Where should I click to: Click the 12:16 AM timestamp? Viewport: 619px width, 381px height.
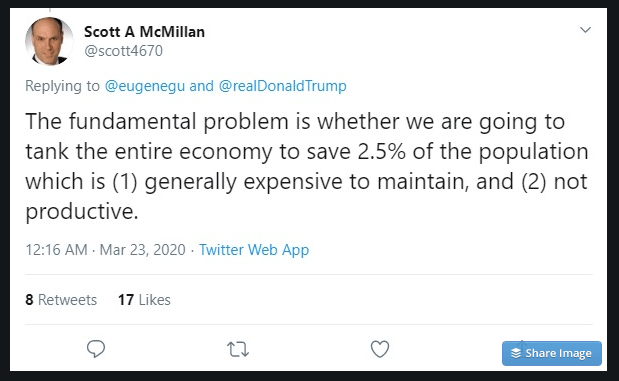click(x=56, y=250)
